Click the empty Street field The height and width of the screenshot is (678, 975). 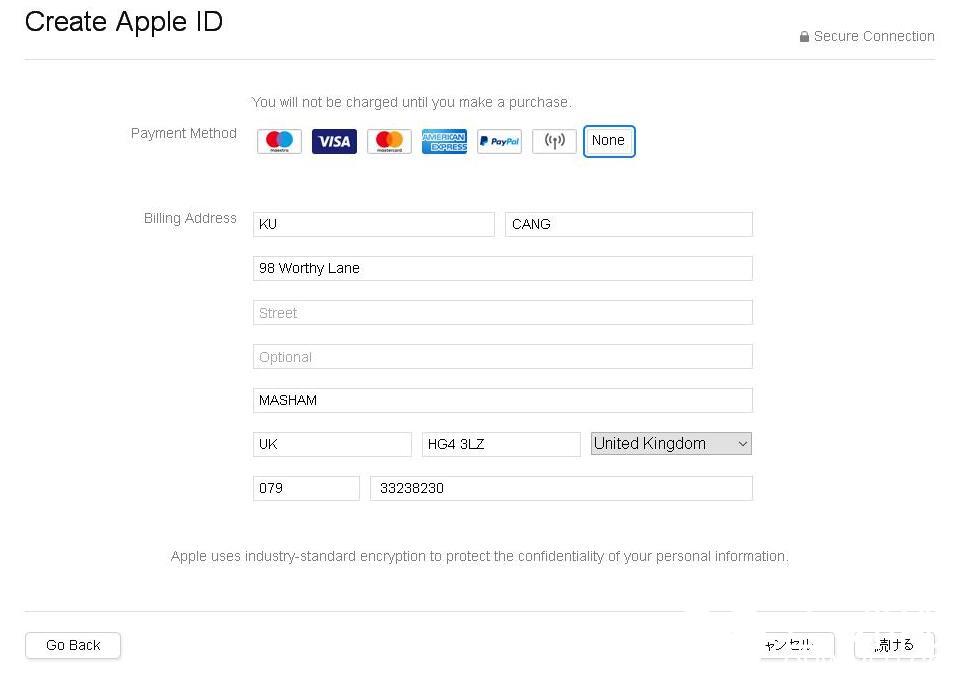pyautogui.click(x=503, y=313)
